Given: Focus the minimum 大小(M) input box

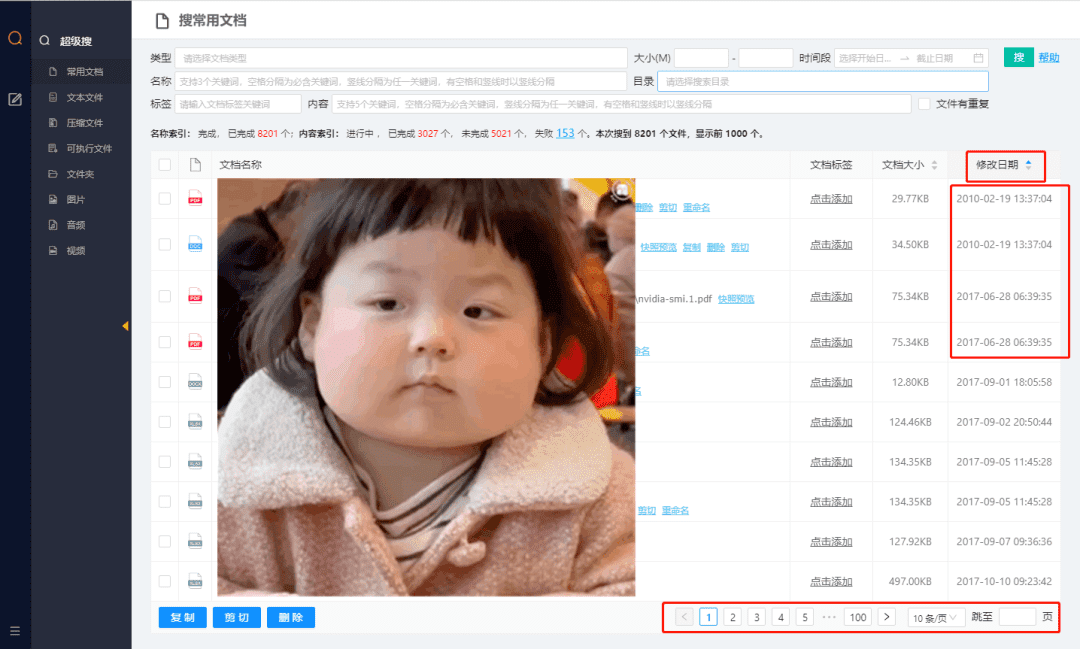Looking at the screenshot, I should point(701,58).
